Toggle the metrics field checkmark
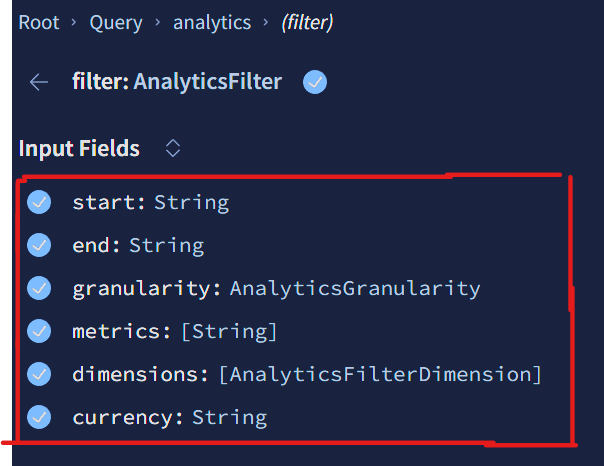 pyautogui.click(x=39, y=331)
